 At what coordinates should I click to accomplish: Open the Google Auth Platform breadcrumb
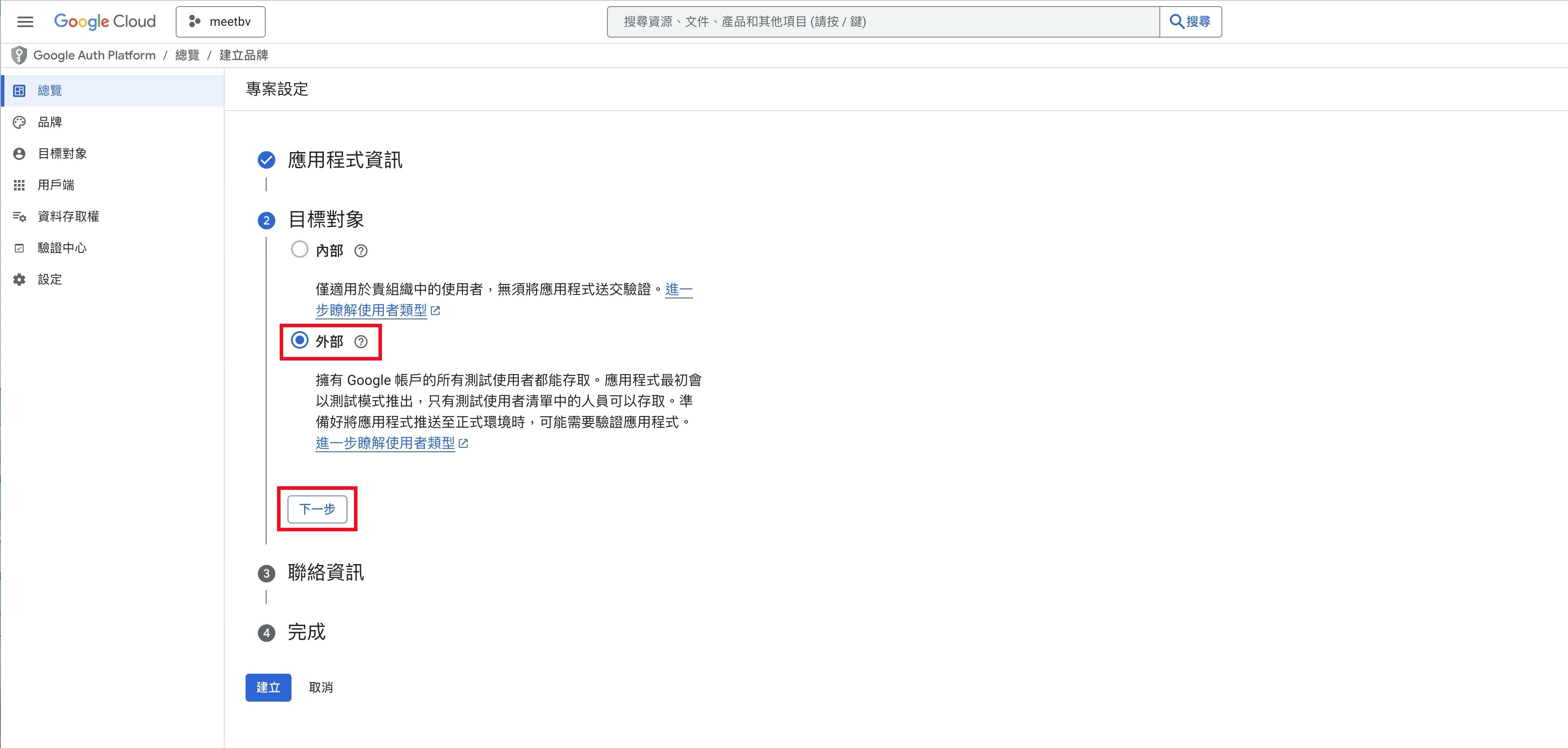click(x=94, y=55)
